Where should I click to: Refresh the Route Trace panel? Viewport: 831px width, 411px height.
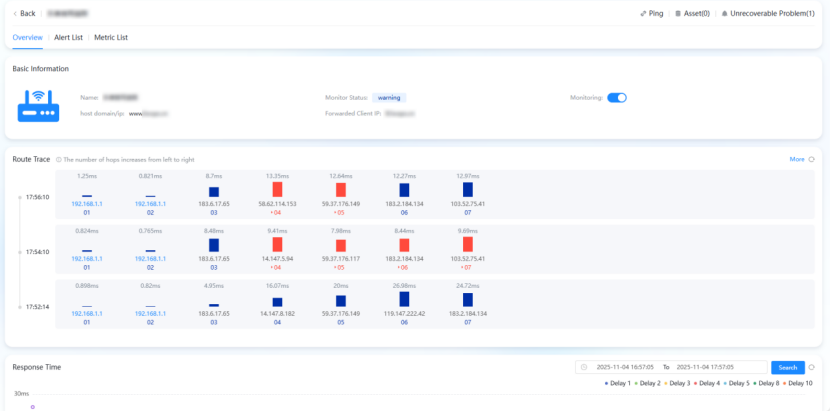[x=812, y=159]
